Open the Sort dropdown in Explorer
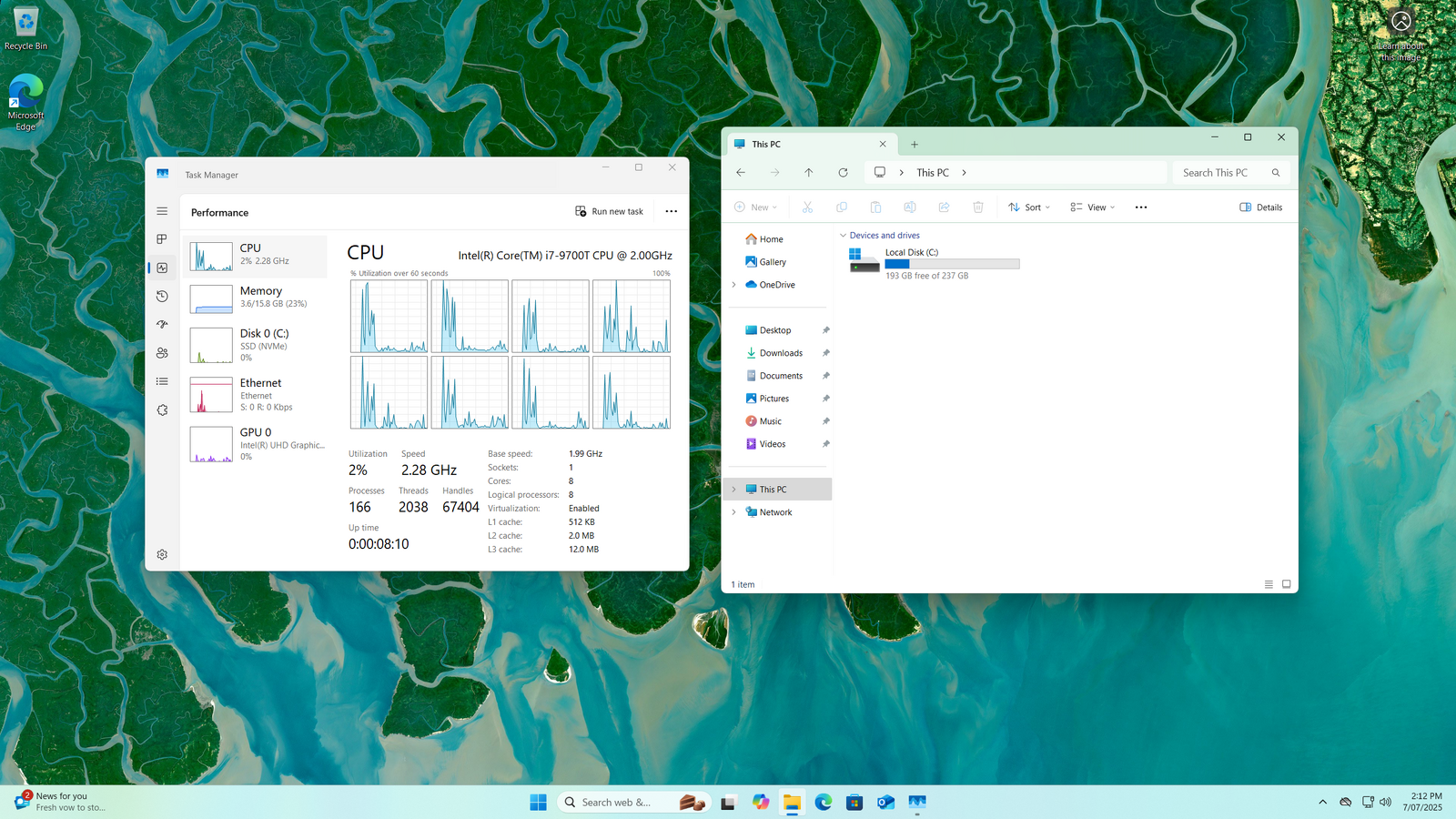 pyautogui.click(x=1029, y=207)
